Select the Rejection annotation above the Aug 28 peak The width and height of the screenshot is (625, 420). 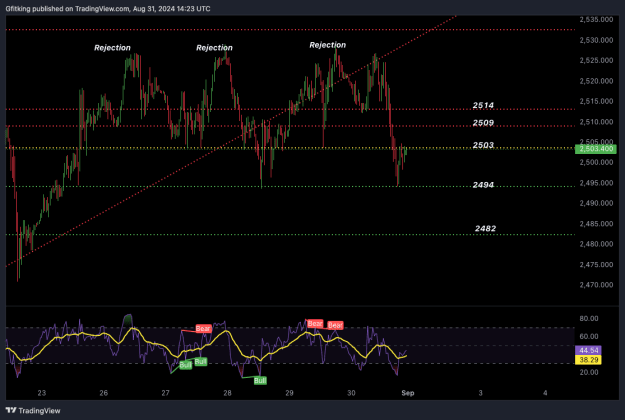(214, 48)
